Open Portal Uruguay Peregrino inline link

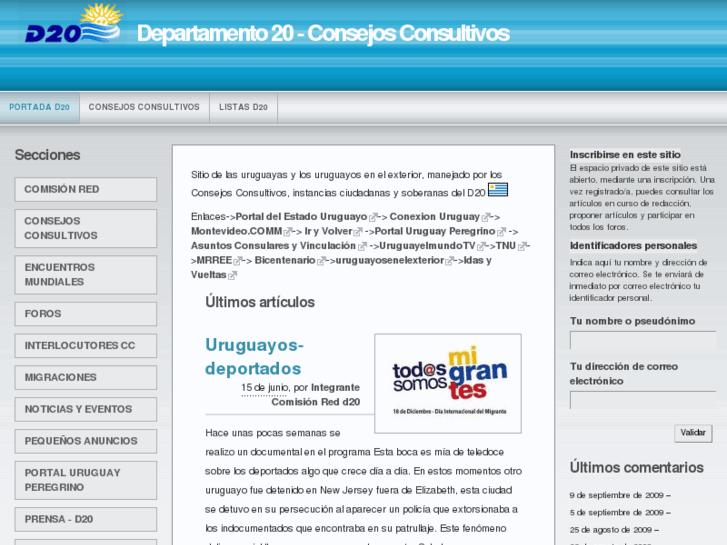click(x=435, y=231)
